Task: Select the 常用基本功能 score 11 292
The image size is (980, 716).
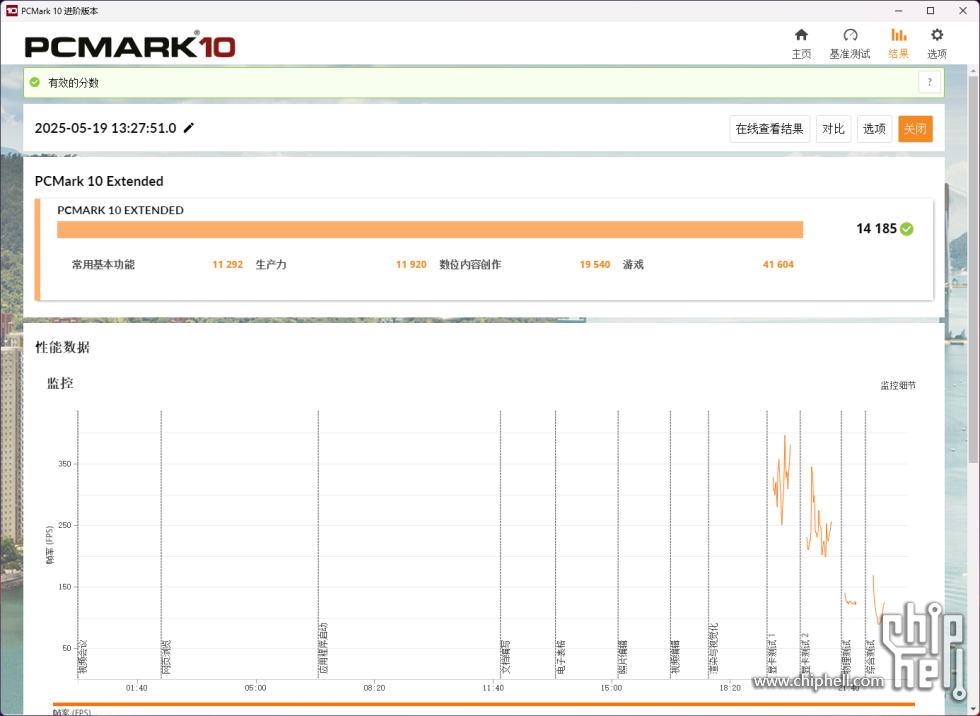Action: point(228,264)
